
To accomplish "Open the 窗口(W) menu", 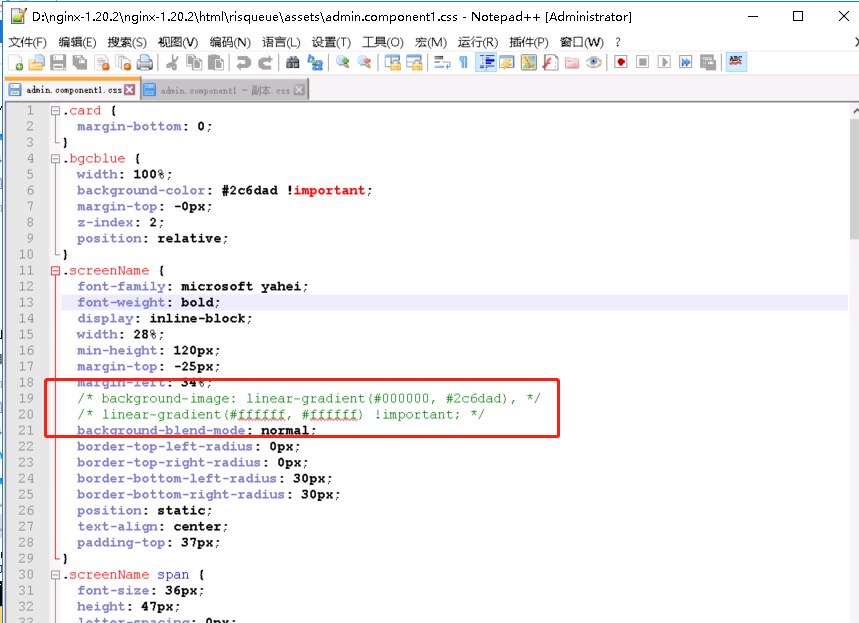I will (581, 42).
